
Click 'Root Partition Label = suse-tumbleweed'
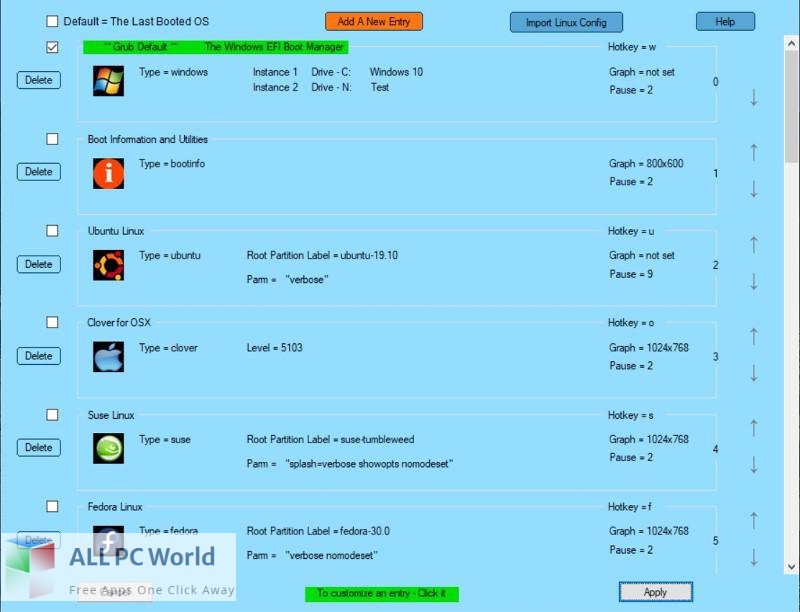pos(331,440)
